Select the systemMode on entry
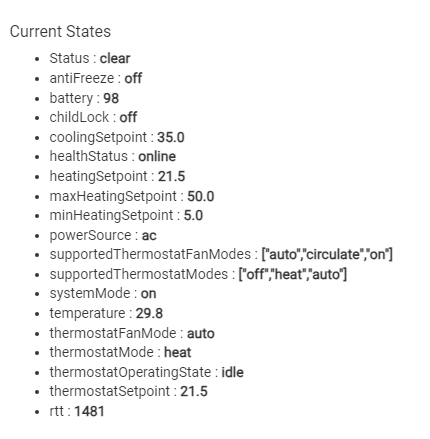The width and height of the screenshot is (430, 439). pos(103,294)
